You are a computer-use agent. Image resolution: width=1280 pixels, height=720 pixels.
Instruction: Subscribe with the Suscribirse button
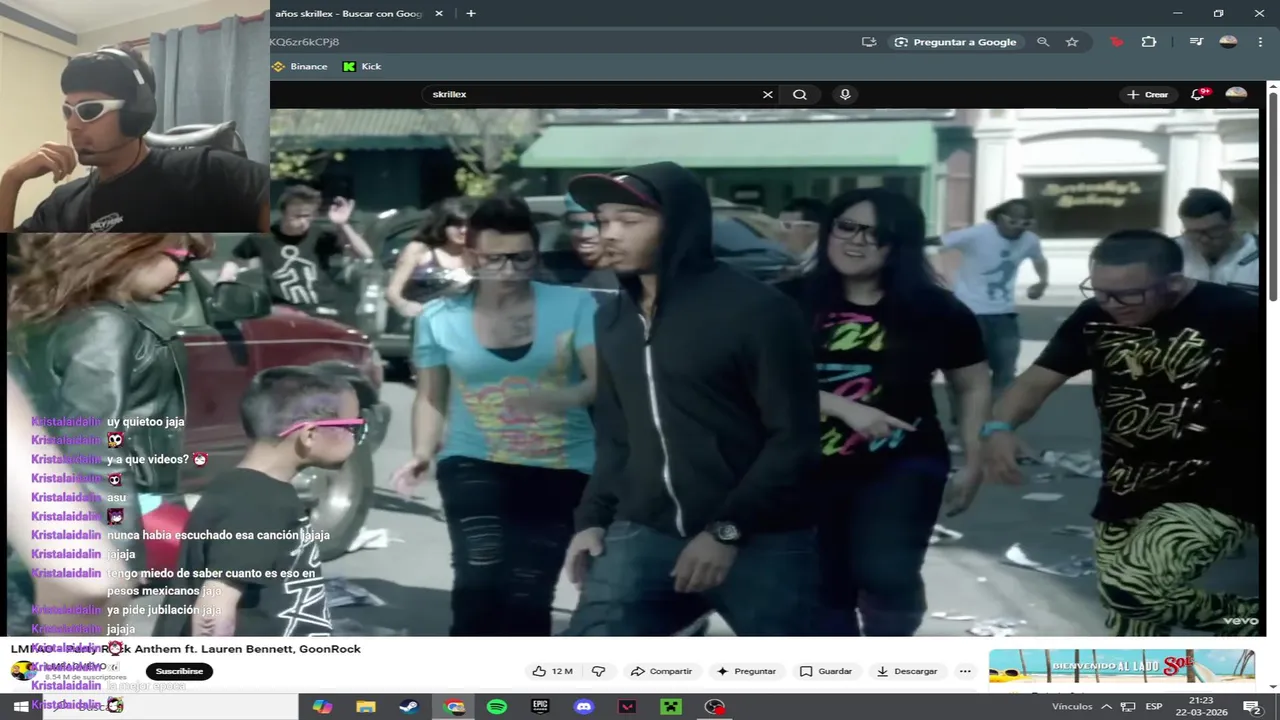click(179, 671)
